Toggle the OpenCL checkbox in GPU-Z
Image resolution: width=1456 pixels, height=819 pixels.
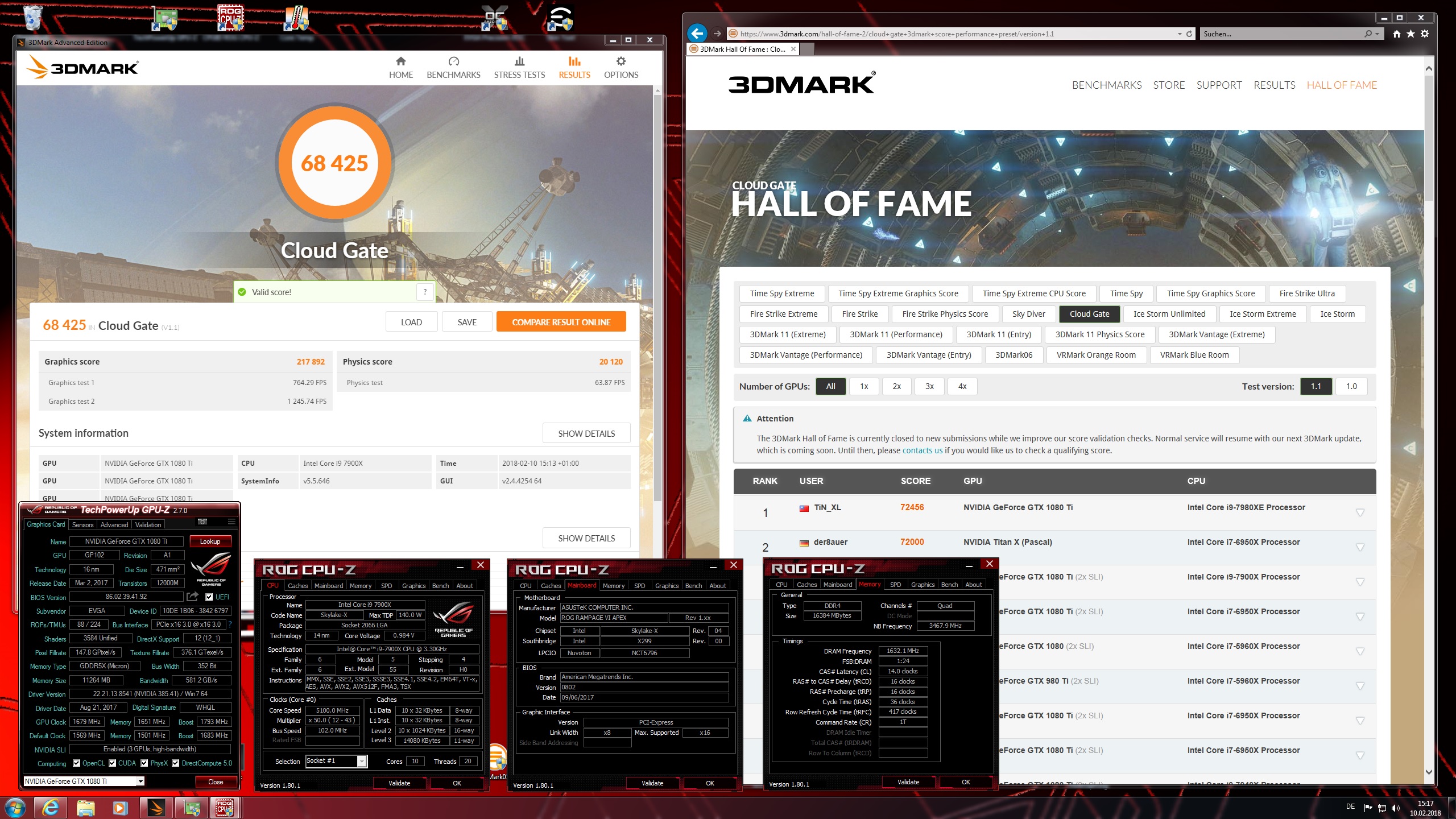click(x=77, y=763)
